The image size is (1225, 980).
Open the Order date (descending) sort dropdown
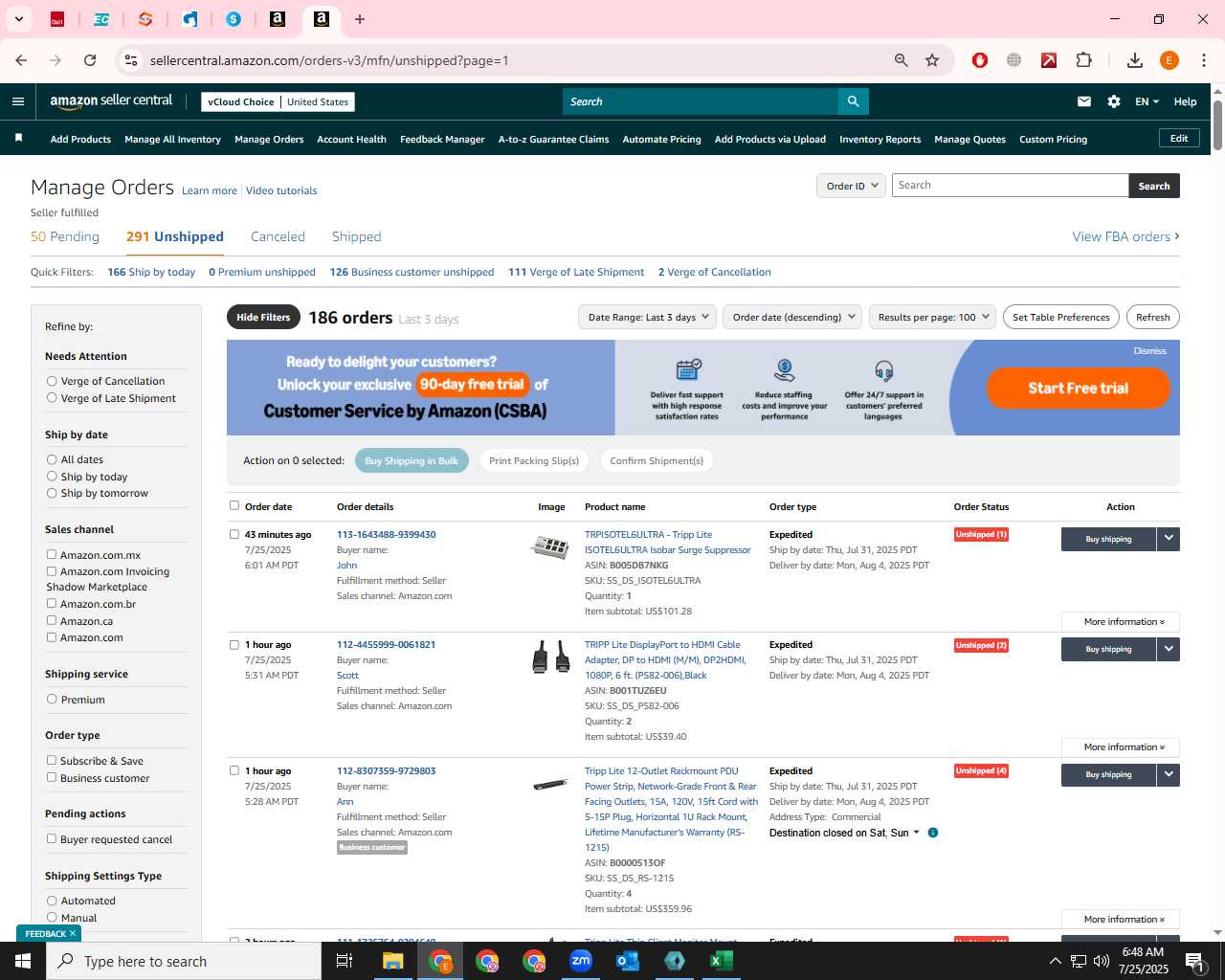tap(792, 317)
